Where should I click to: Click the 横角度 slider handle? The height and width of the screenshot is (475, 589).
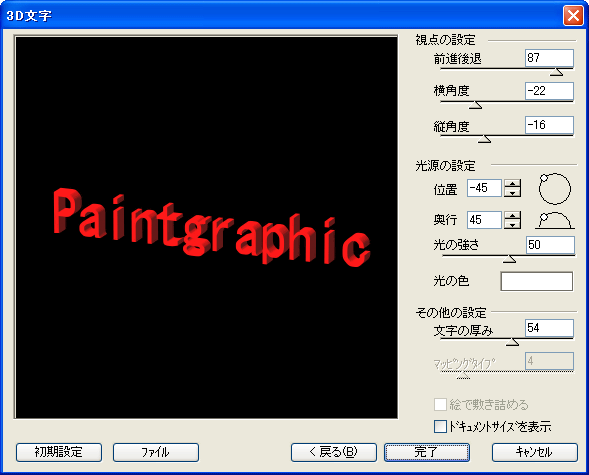point(476,105)
